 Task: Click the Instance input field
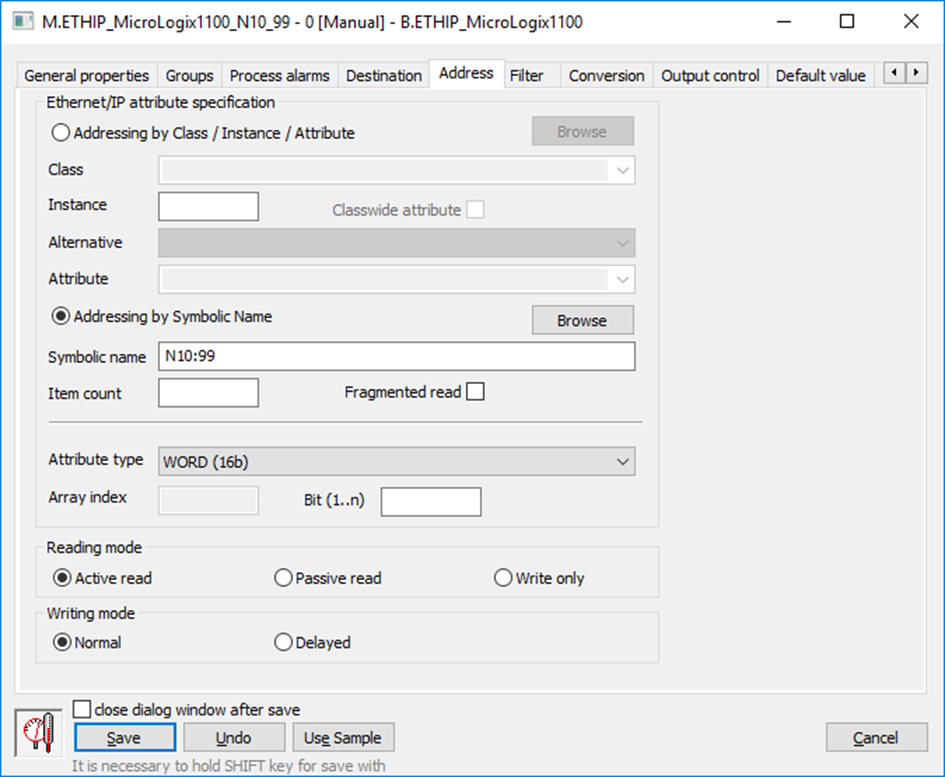[209, 207]
